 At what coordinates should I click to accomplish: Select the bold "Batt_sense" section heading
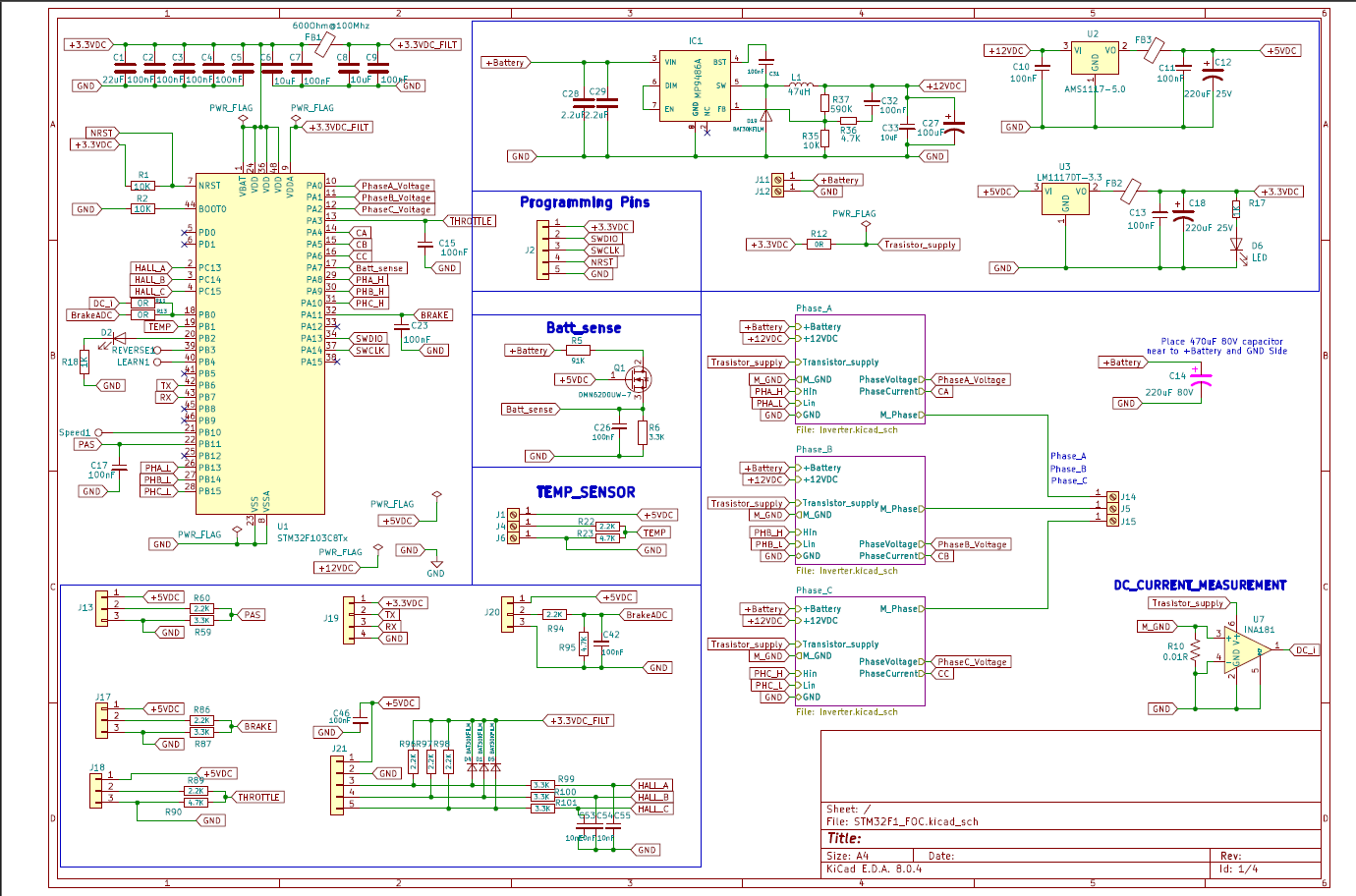click(584, 328)
